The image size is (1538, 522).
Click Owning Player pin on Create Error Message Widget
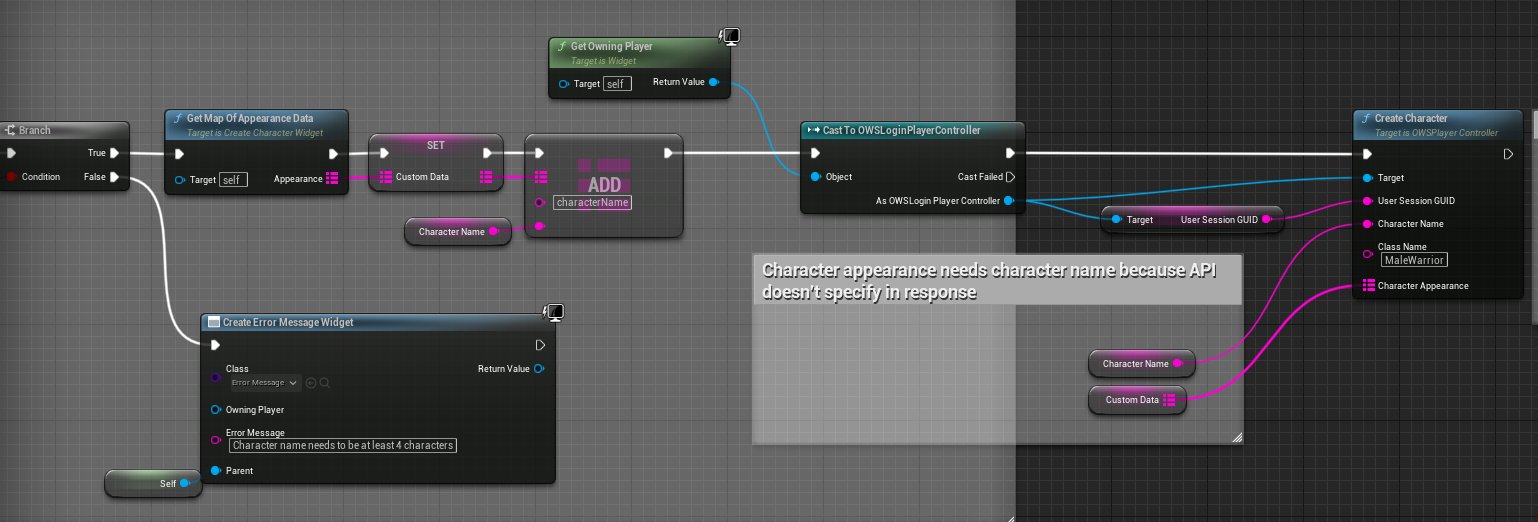click(215, 410)
